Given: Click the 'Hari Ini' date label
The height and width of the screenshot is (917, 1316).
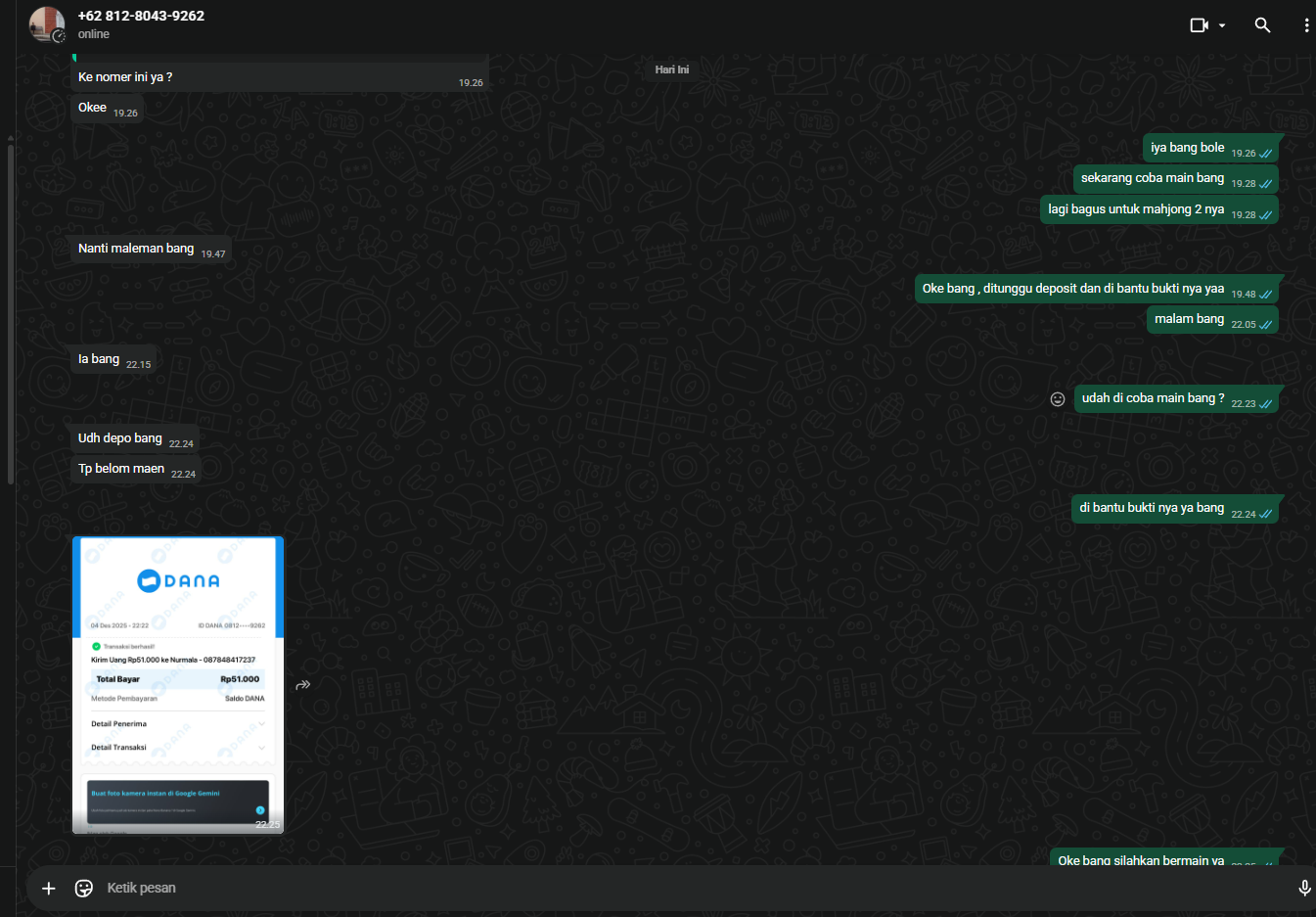Looking at the screenshot, I should point(672,69).
